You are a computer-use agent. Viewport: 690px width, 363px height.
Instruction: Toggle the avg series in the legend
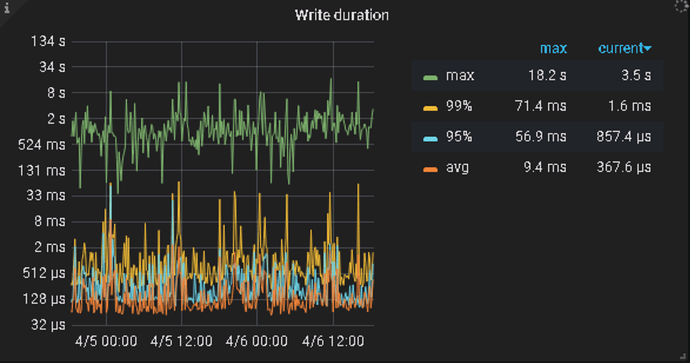point(457,168)
